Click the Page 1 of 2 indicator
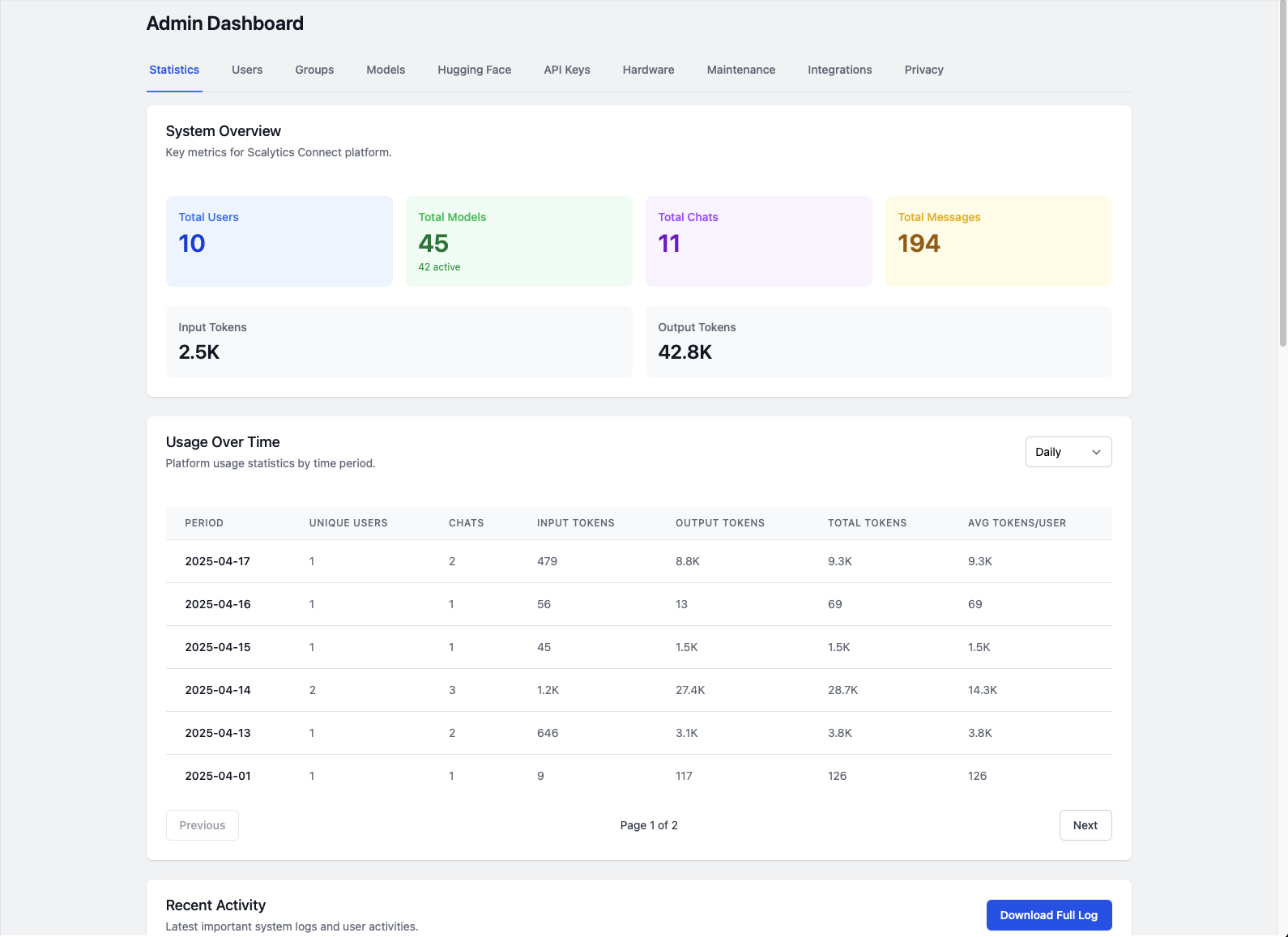The height and width of the screenshot is (937, 1288). click(x=649, y=825)
